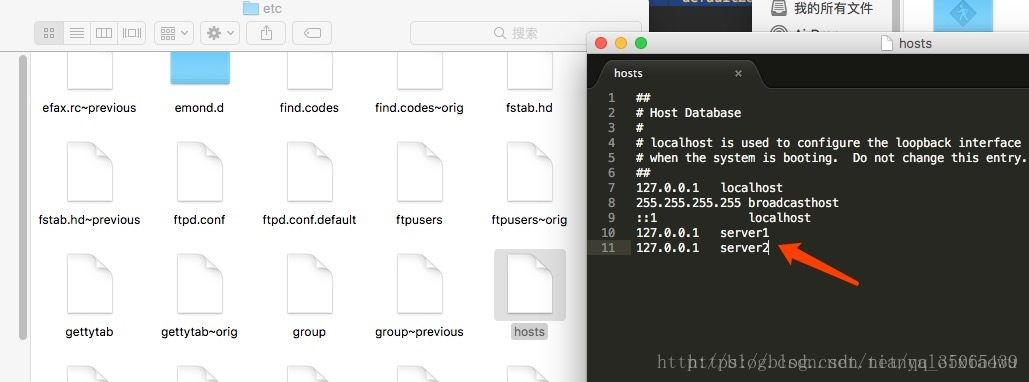This screenshot has height=382, width=1029.
Task: Select the group~previous file icon
Action: point(419,284)
